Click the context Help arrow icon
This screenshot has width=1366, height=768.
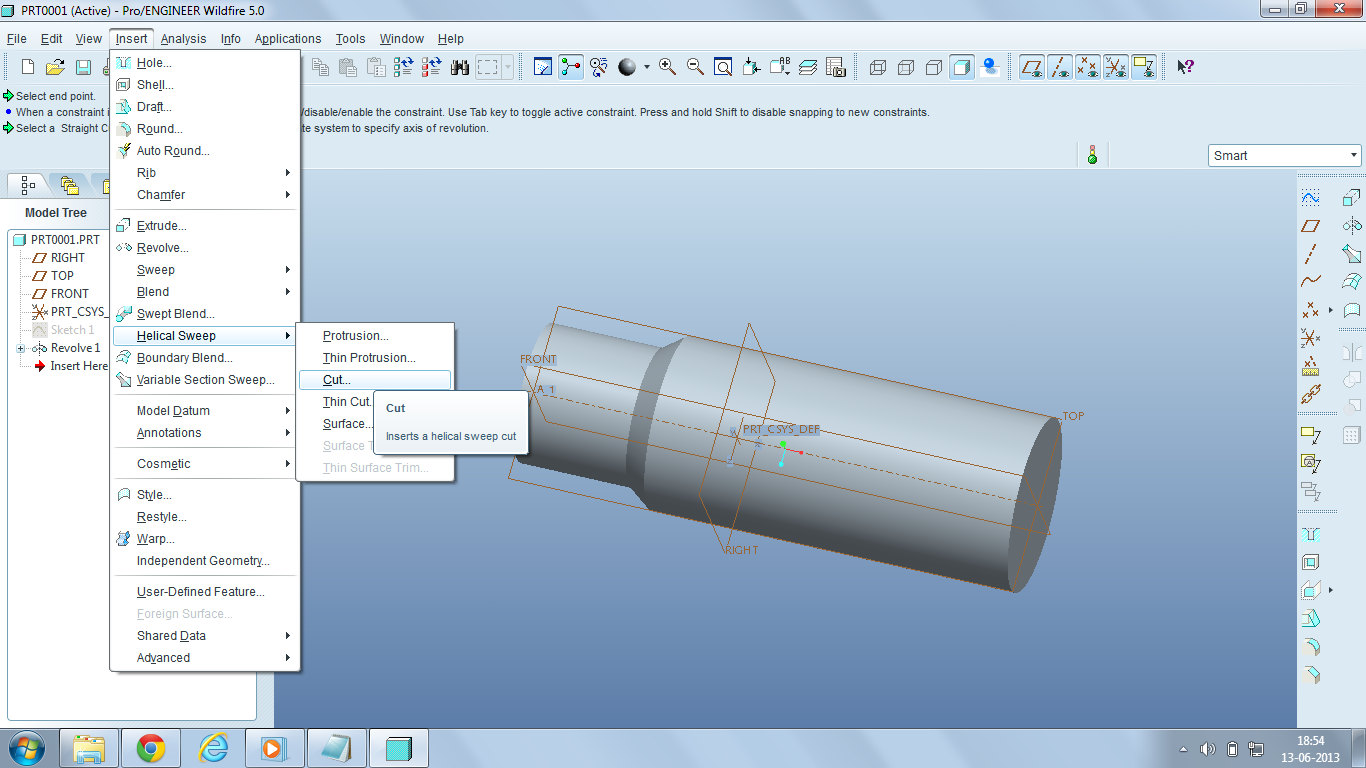[x=1185, y=67]
